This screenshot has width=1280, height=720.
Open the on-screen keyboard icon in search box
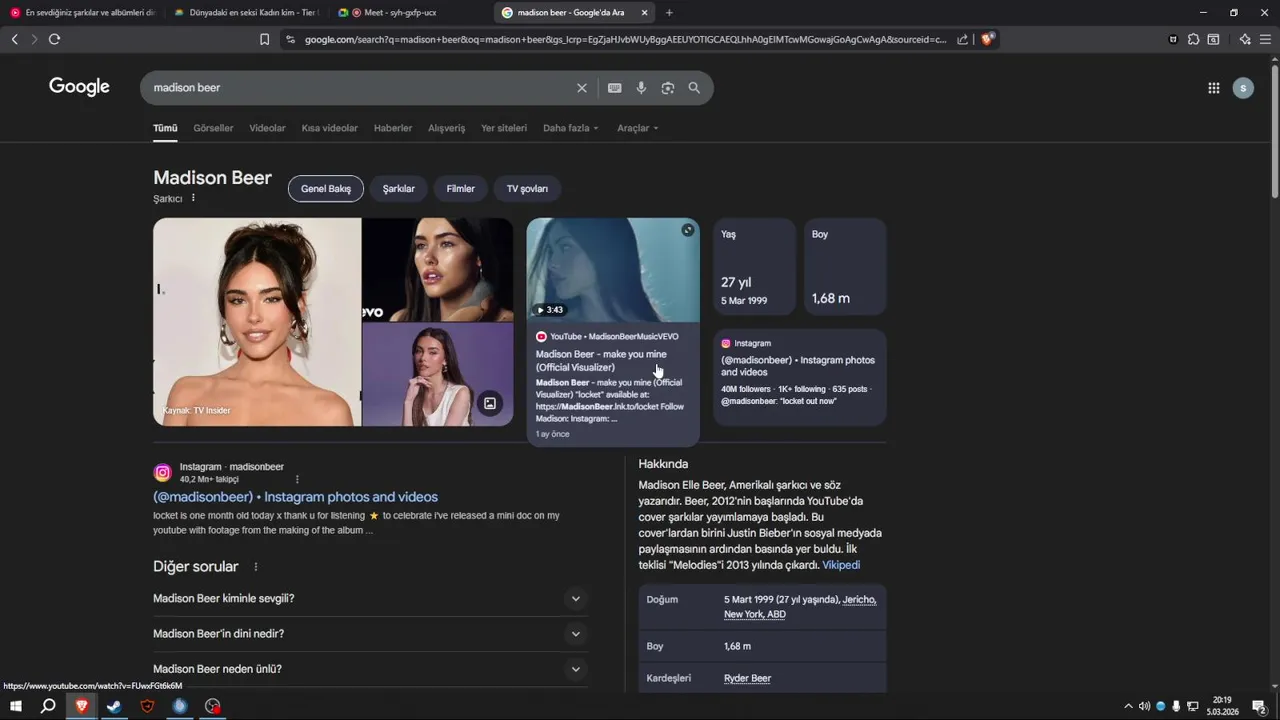pyautogui.click(x=615, y=88)
